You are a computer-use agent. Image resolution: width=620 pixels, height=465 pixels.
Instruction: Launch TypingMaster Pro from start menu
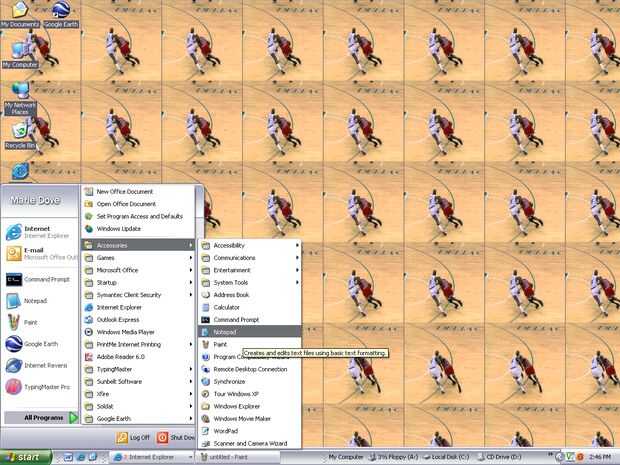[x=40, y=387]
